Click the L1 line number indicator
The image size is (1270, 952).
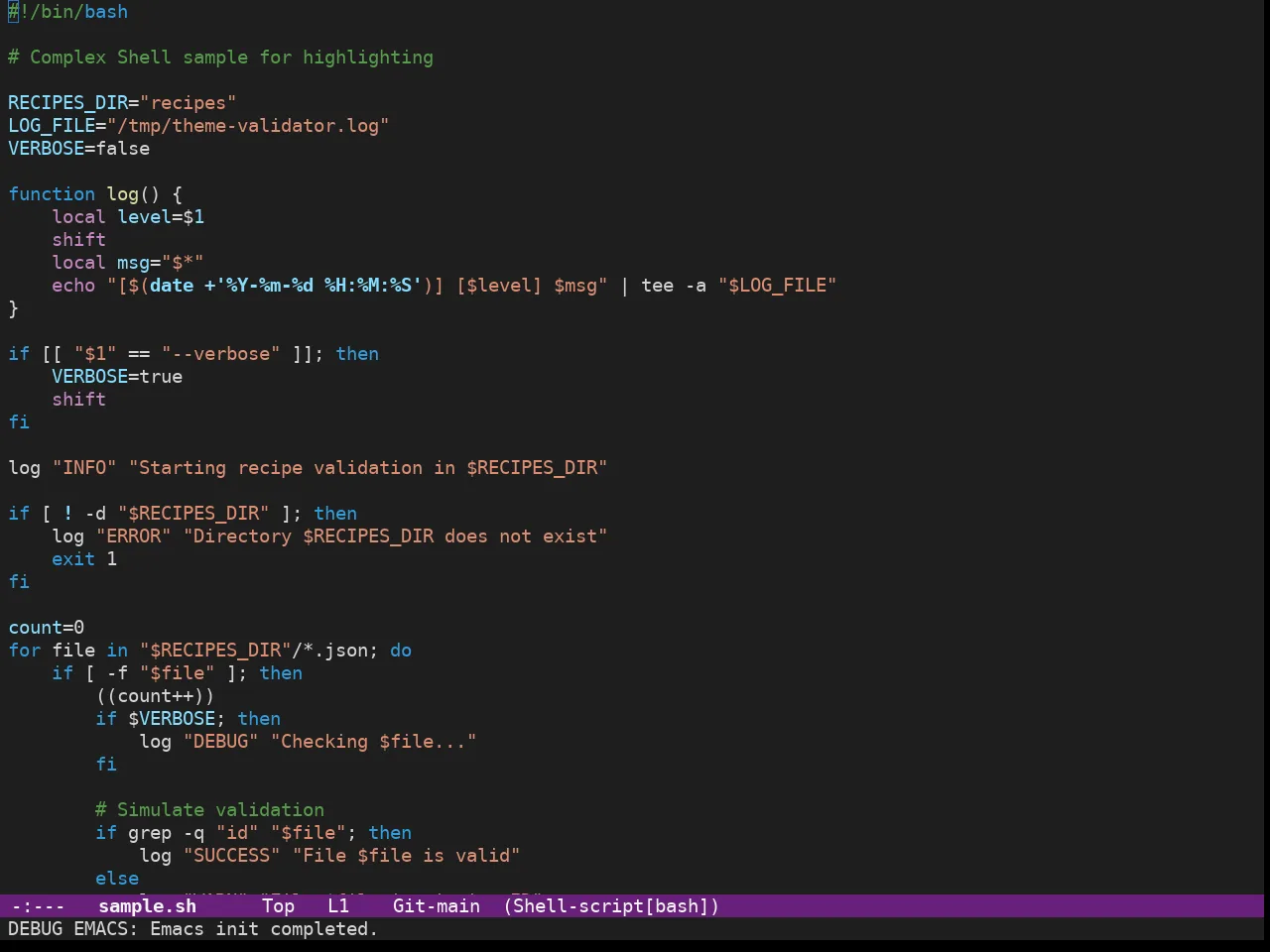click(x=338, y=906)
